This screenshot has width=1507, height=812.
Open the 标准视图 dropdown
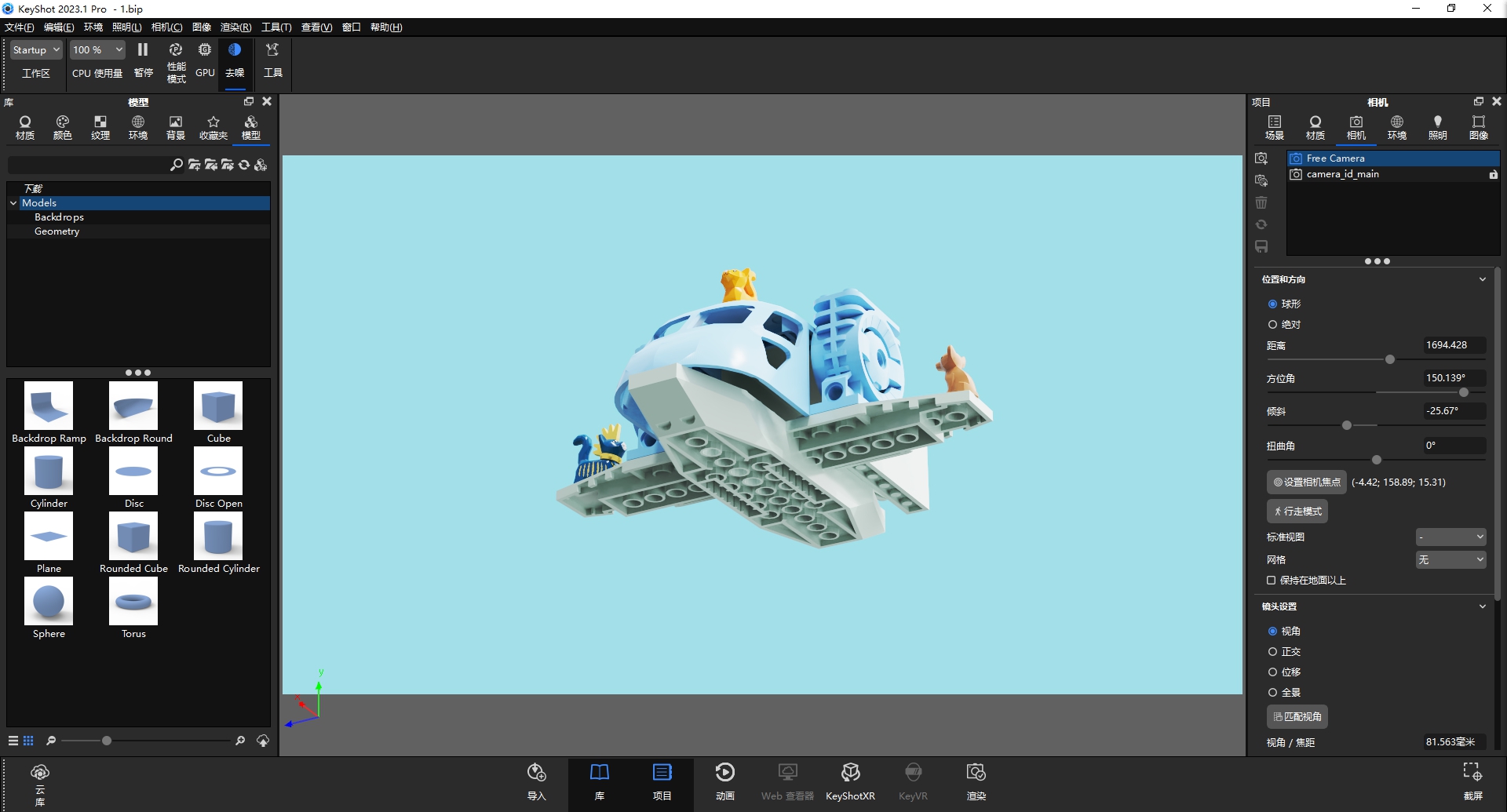[1450, 537]
